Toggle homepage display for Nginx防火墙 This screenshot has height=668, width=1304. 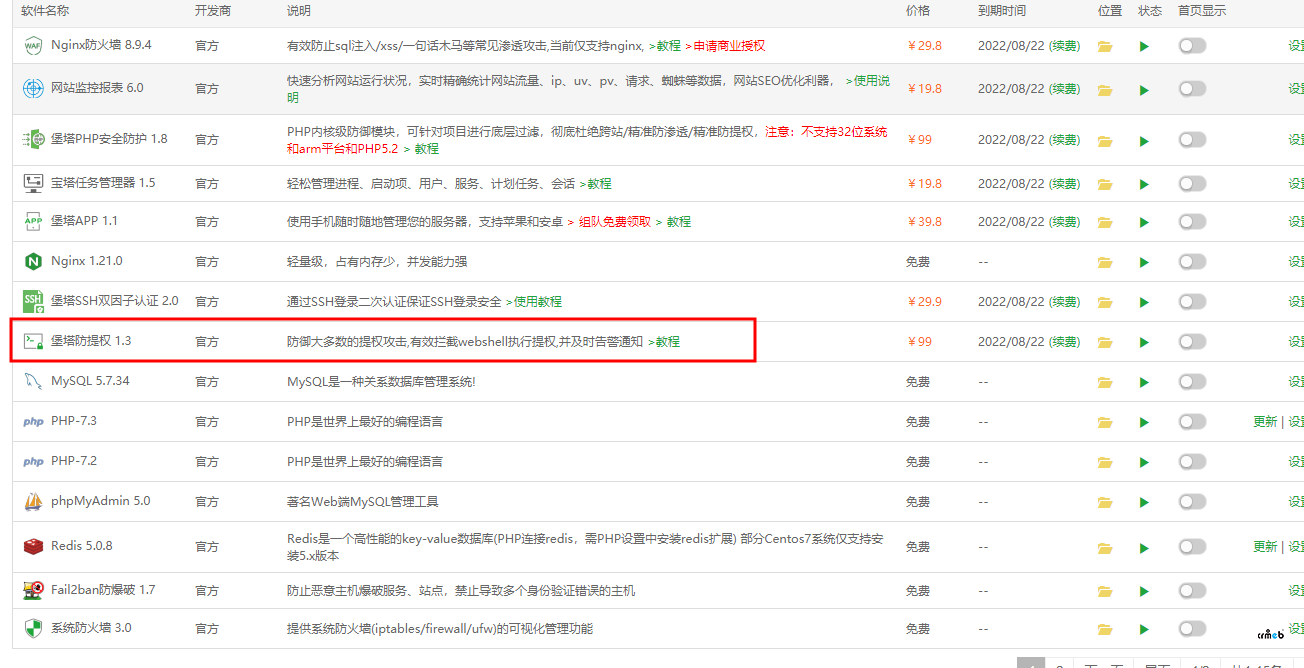(x=1192, y=45)
